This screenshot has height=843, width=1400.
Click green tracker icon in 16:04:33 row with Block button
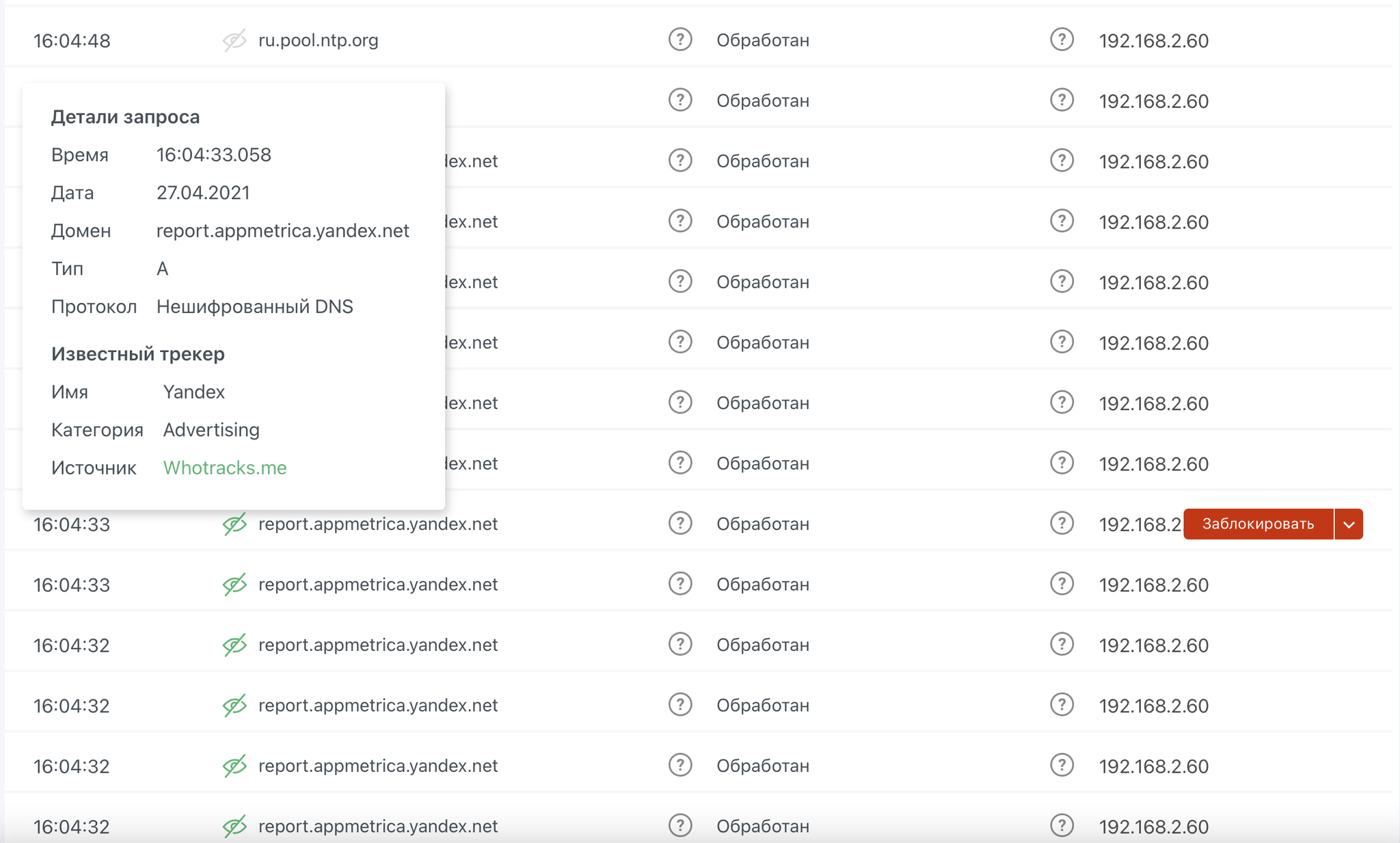[234, 524]
